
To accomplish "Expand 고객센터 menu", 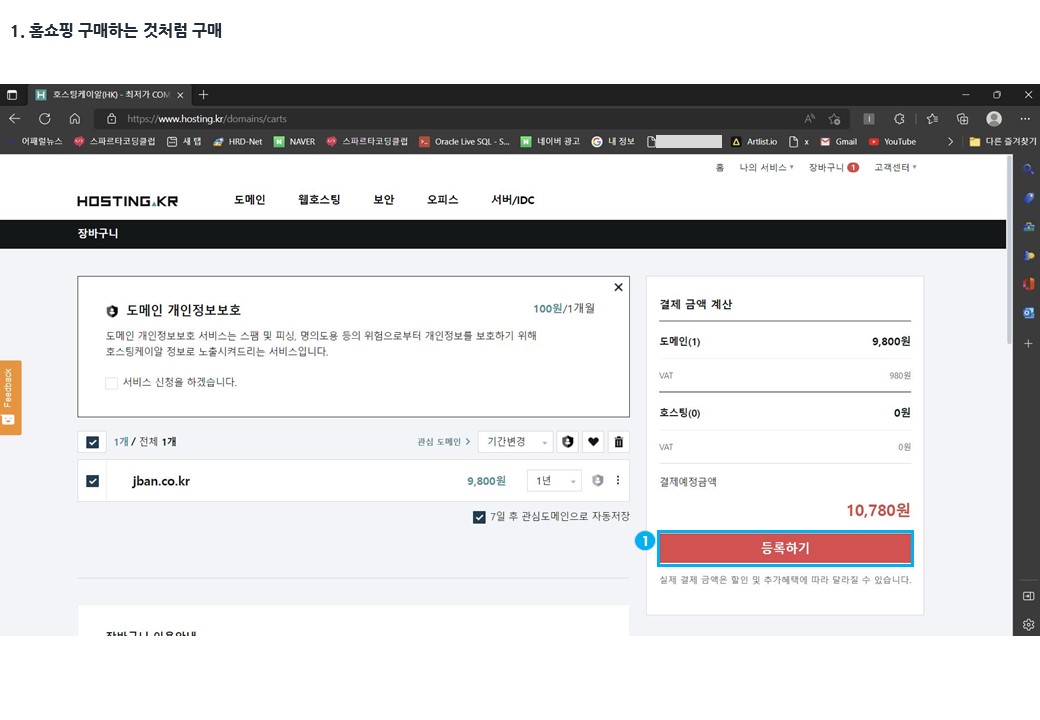I will [895, 168].
